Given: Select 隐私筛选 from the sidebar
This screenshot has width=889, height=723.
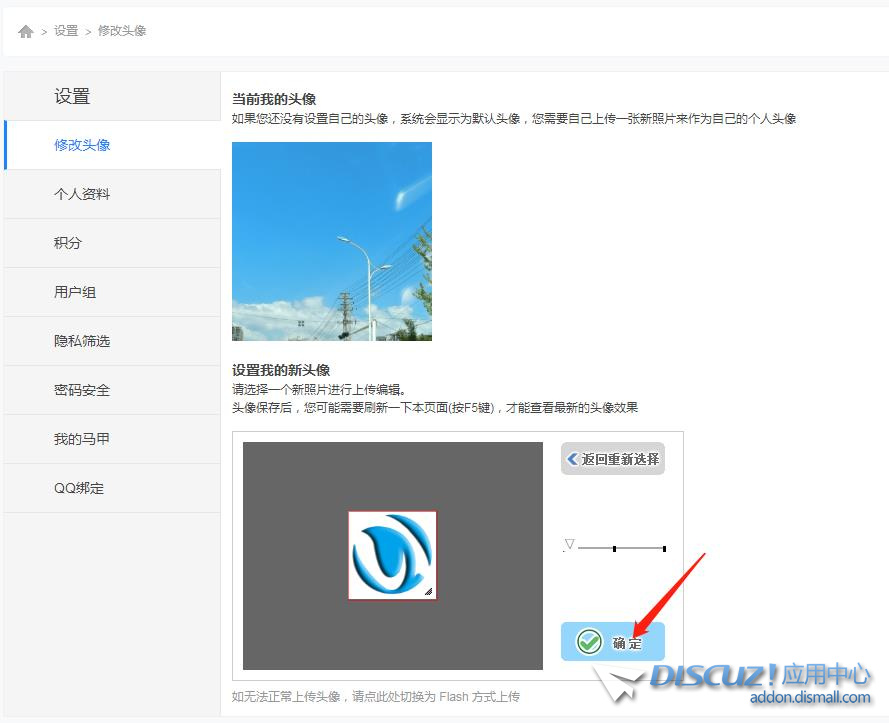Looking at the screenshot, I should pos(82,341).
